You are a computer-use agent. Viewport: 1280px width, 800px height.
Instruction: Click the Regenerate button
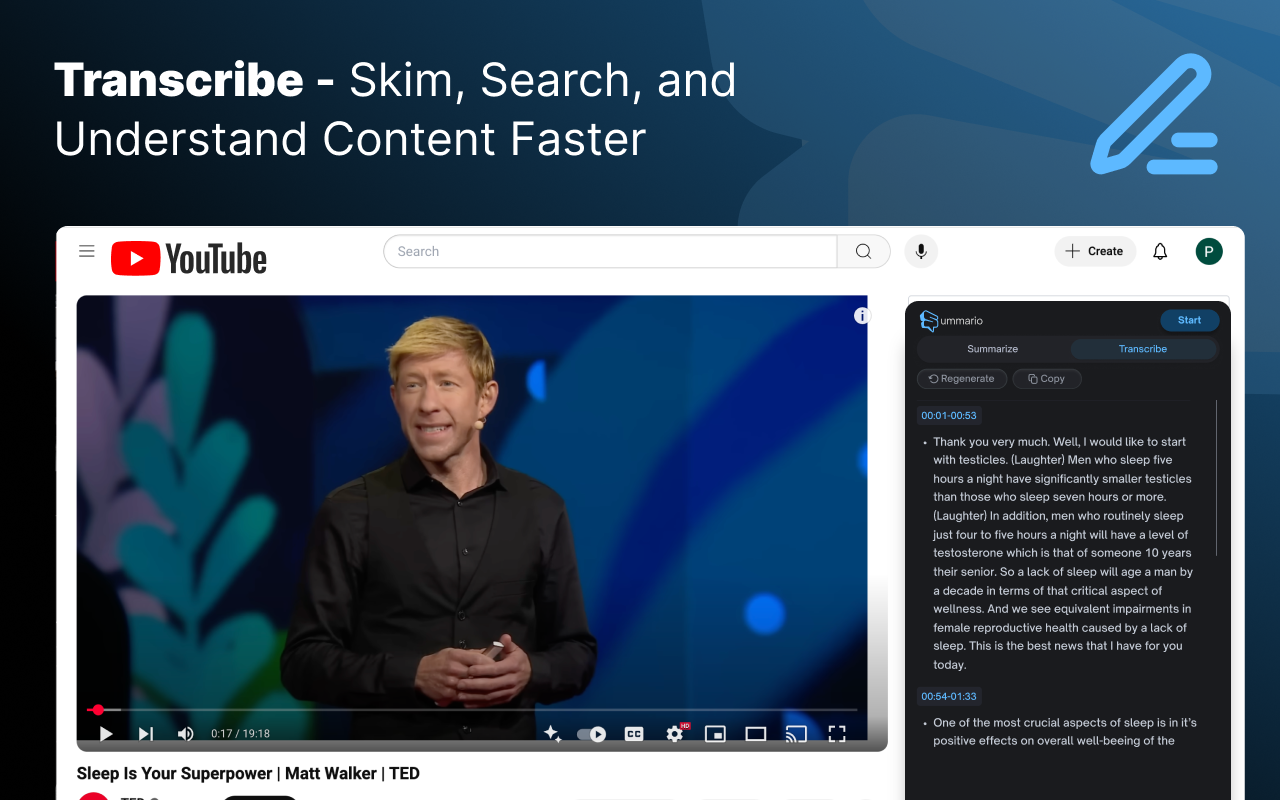click(x=961, y=379)
